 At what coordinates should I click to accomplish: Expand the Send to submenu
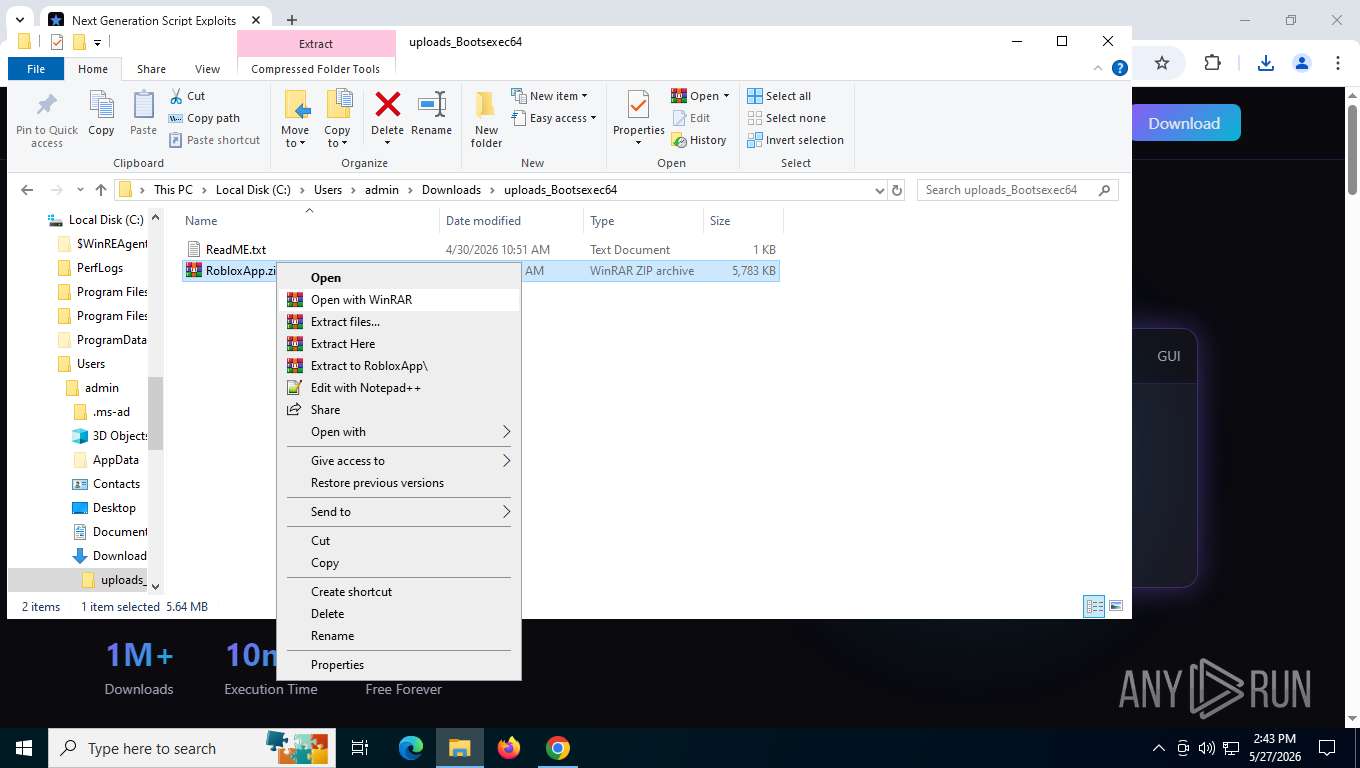point(398,512)
